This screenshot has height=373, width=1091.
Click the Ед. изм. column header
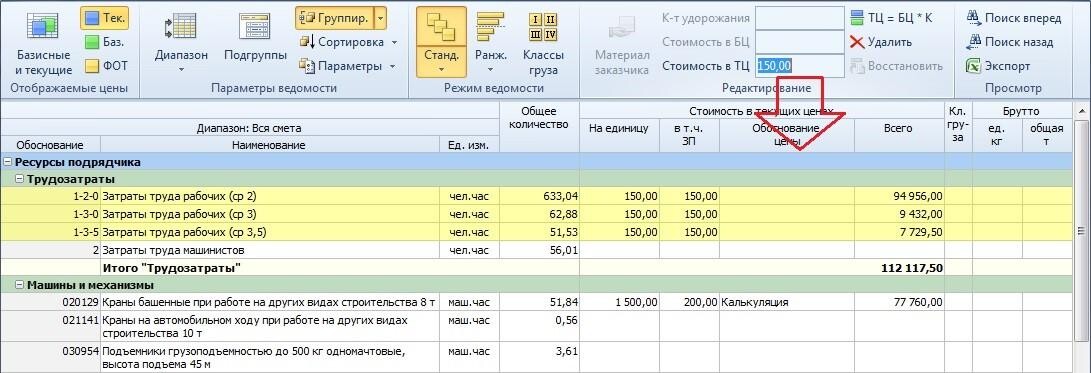pos(470,145)
